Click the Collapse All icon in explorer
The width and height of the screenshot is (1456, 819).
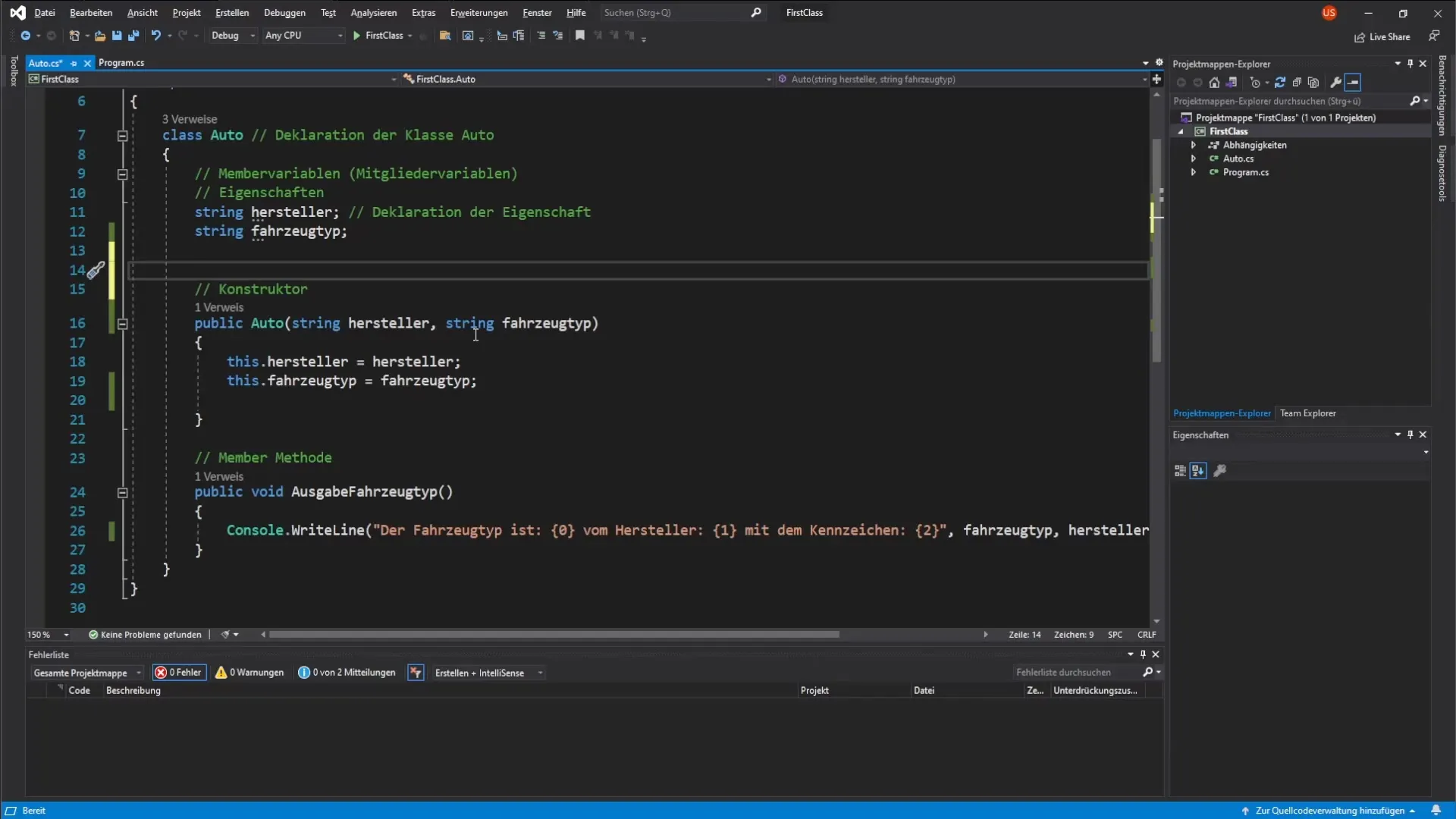pos(1297,83)
